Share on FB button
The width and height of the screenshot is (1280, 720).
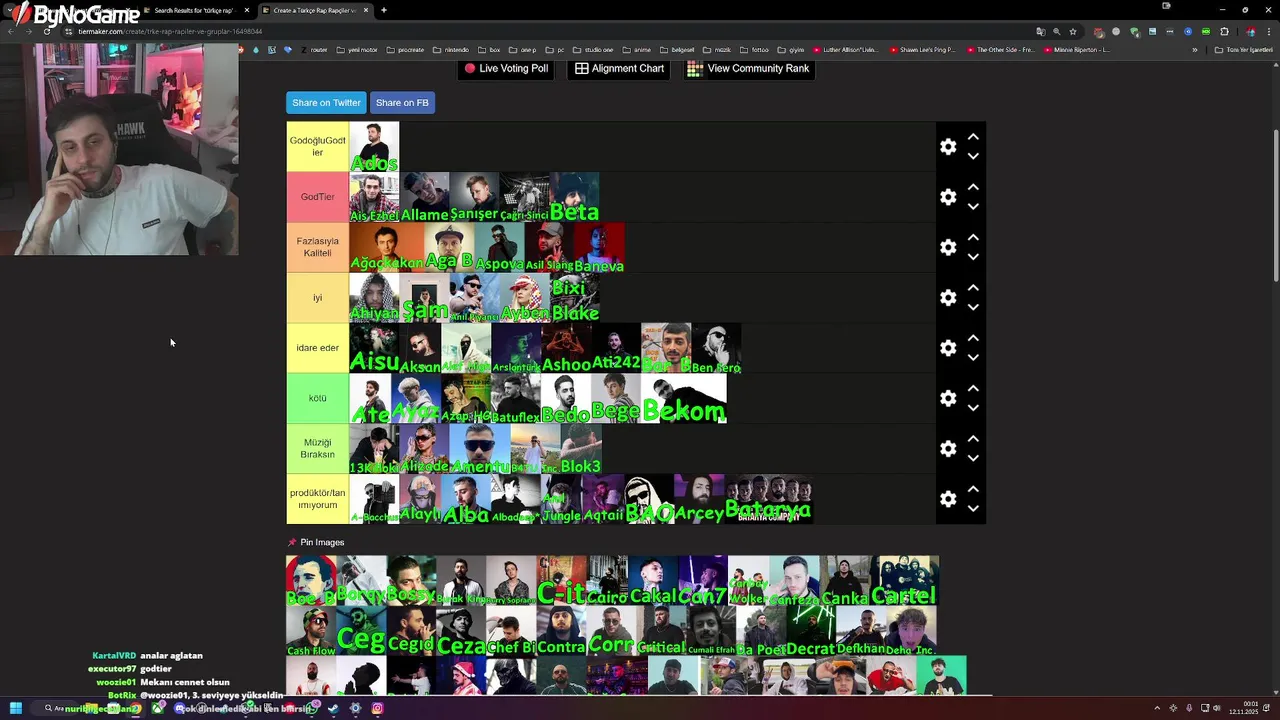click(402, 103)
